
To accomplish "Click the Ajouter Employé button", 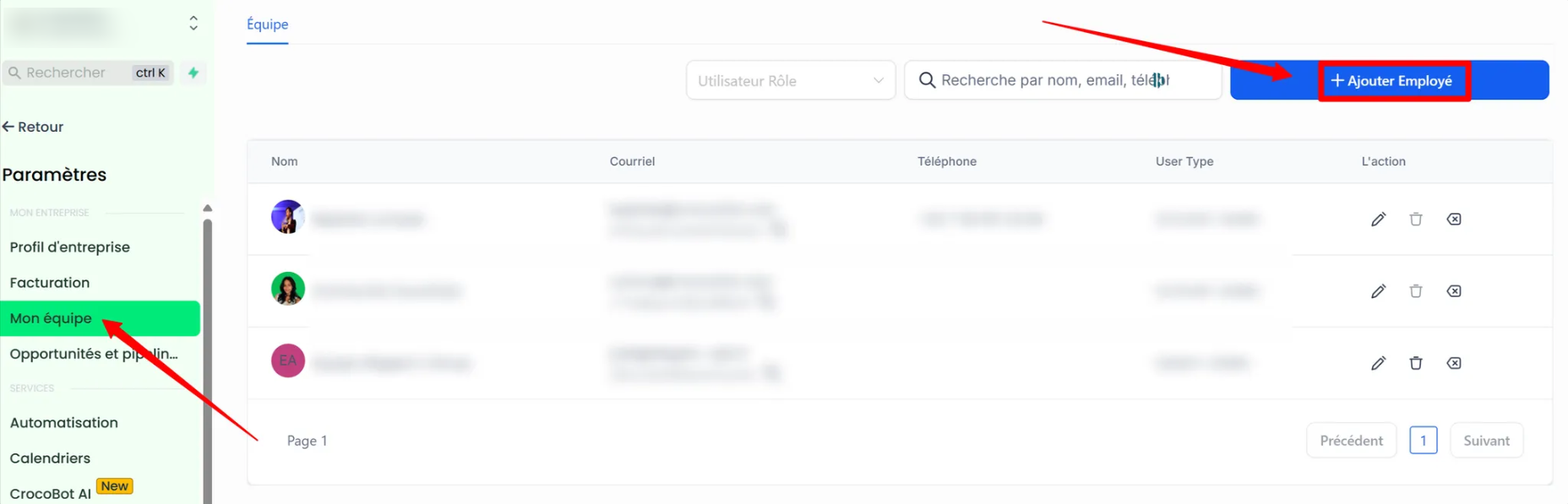I will (1391, 81).
